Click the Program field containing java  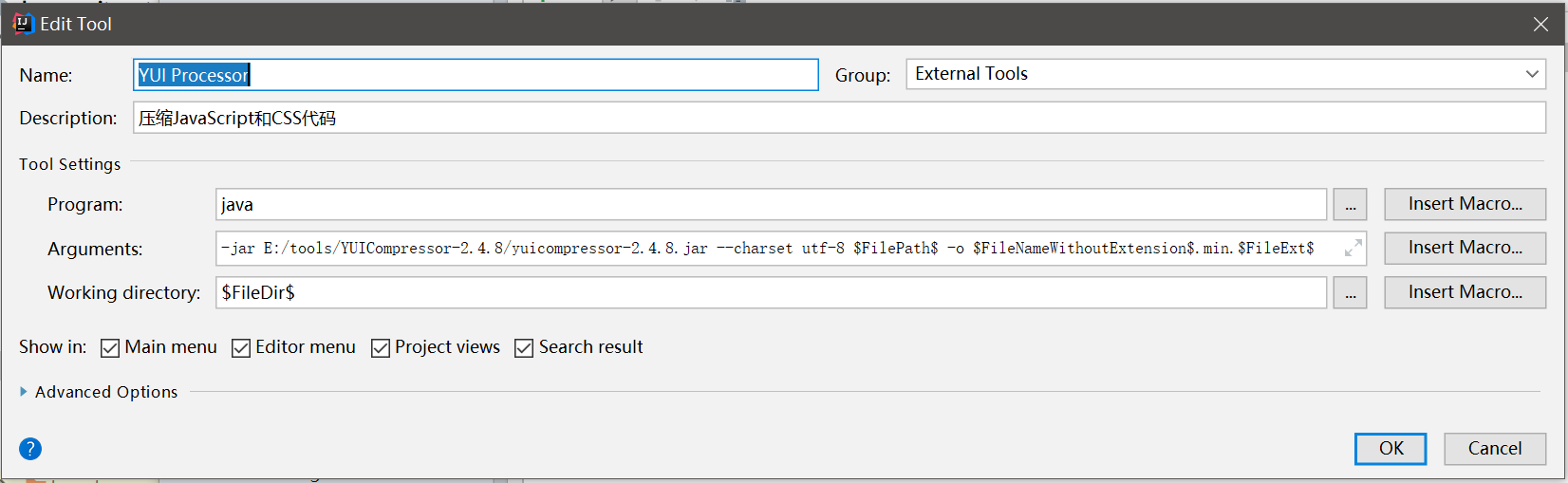(771, 205)
